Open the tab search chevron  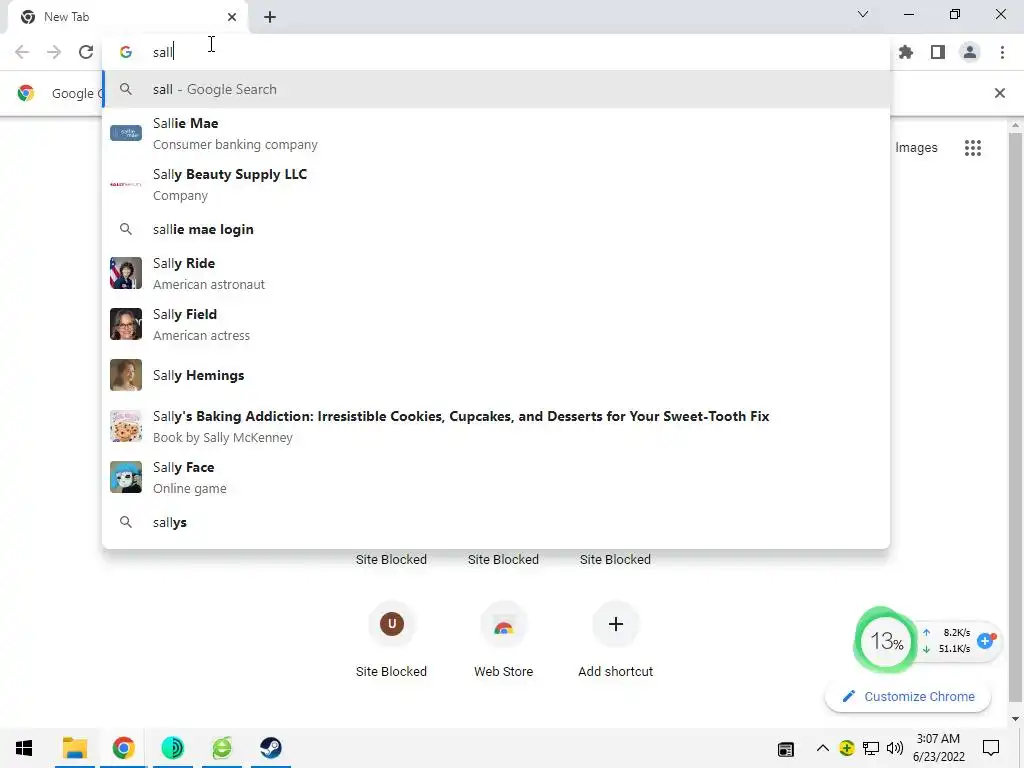coord(863,14)
